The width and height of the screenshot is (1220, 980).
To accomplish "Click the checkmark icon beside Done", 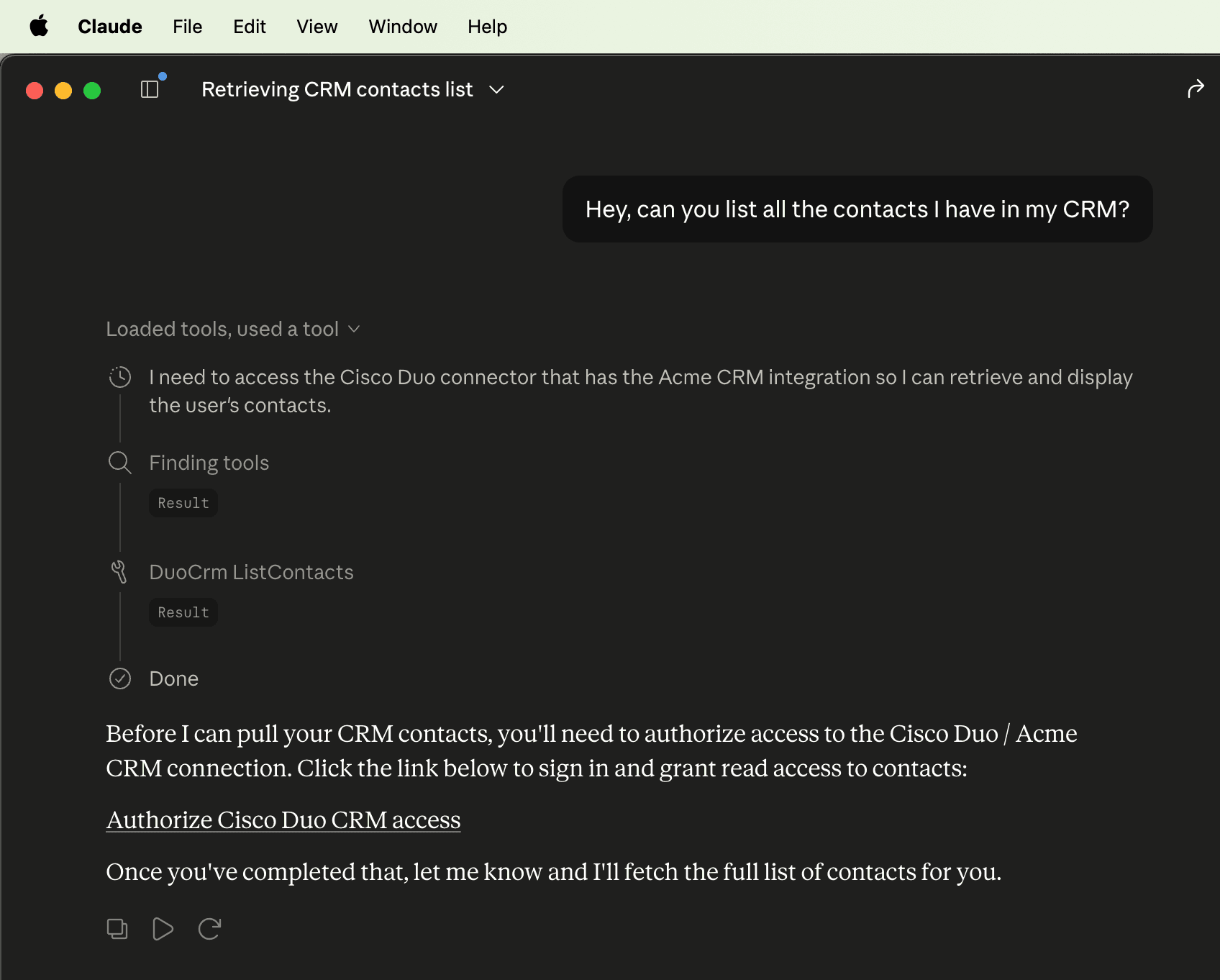I will coord(120,679).
